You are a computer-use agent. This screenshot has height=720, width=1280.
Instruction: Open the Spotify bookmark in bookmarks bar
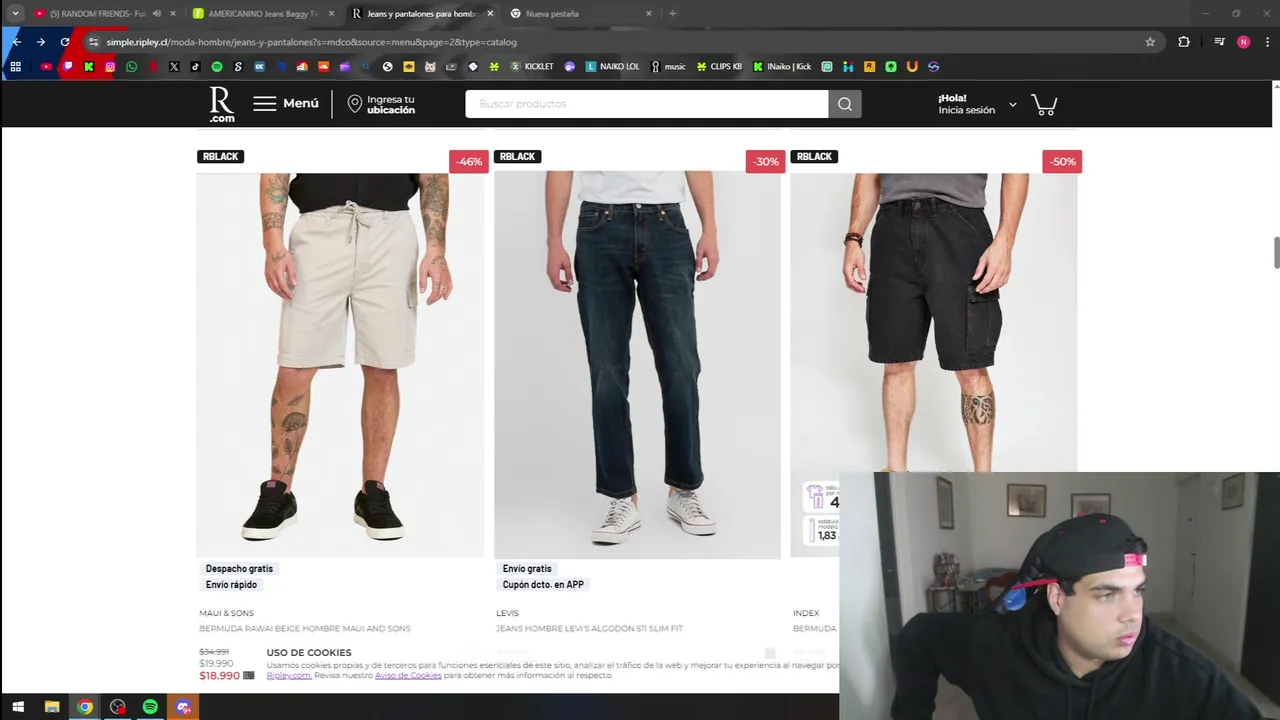(x=217, y=67)
